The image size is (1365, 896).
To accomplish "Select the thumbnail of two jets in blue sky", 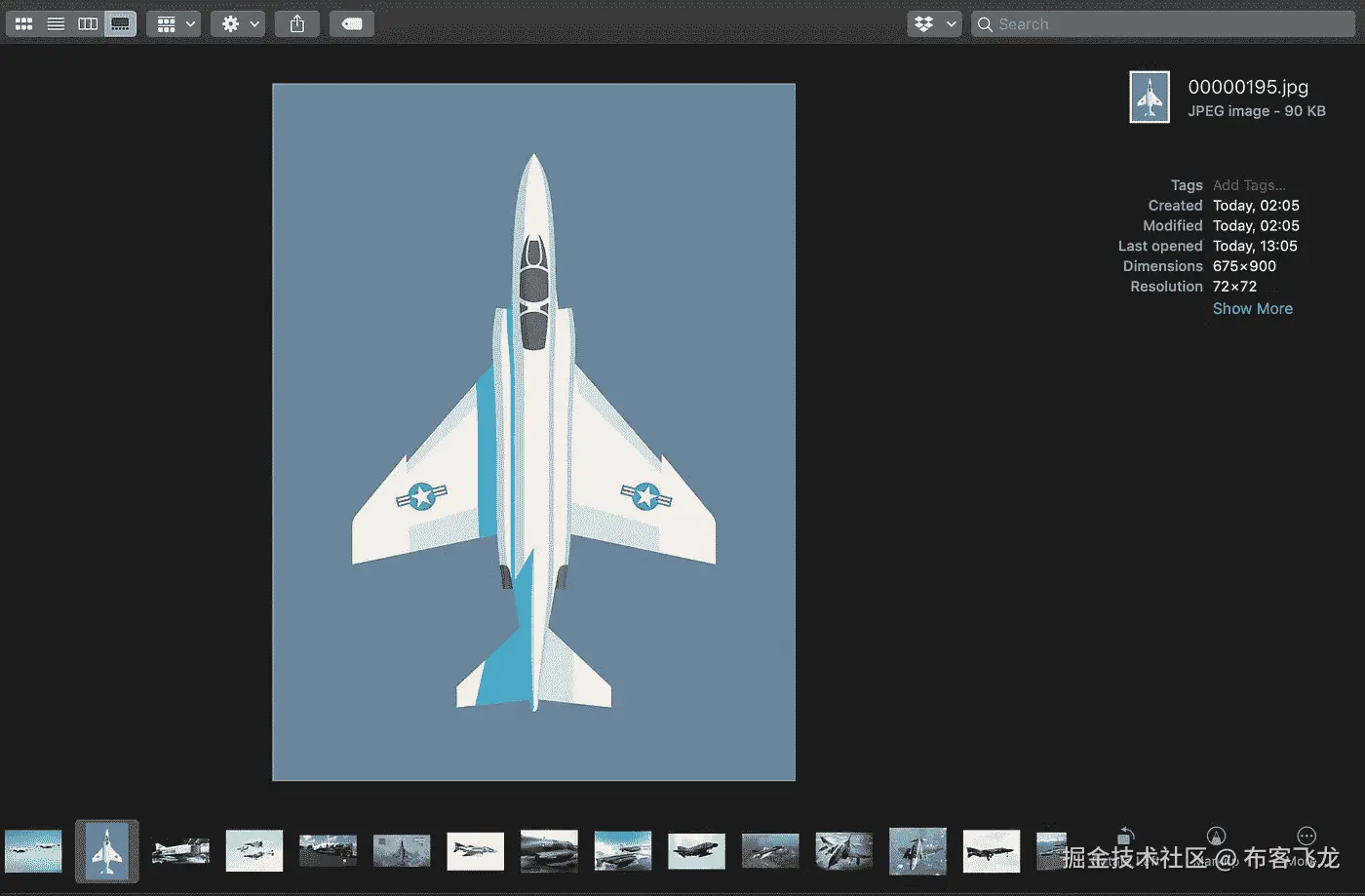I will coord(33,851).
